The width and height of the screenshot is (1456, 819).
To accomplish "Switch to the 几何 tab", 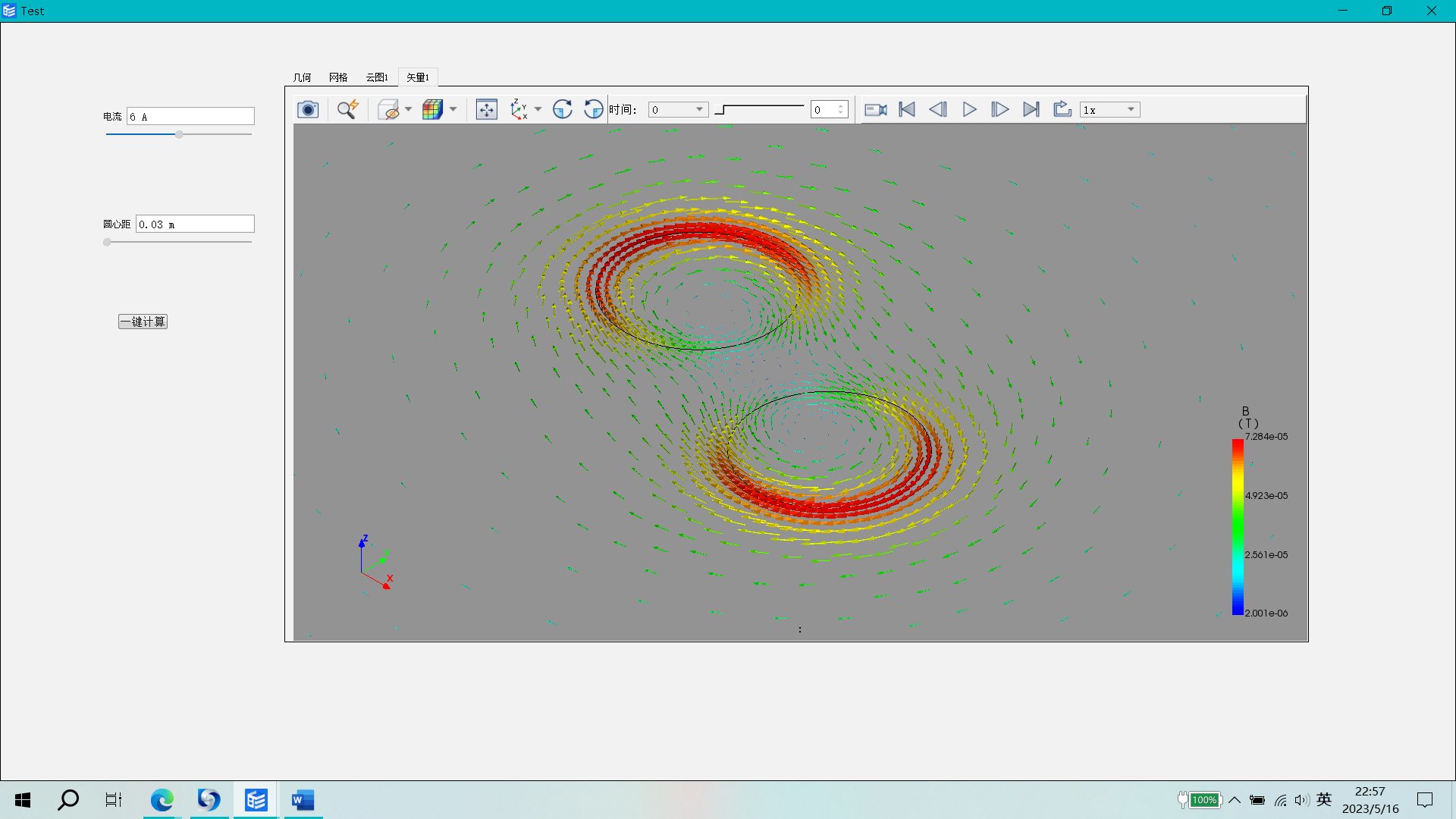I will (302, 77).
